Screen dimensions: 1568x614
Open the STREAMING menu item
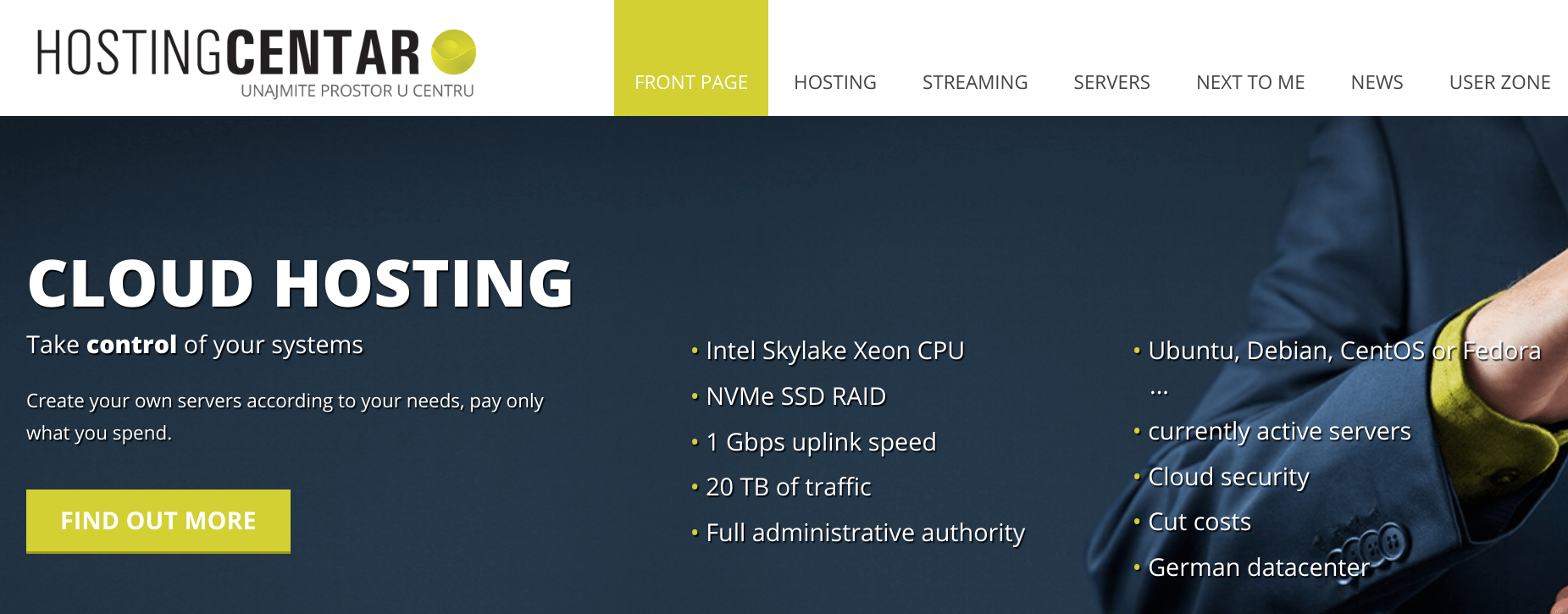[x=975, y=82]
